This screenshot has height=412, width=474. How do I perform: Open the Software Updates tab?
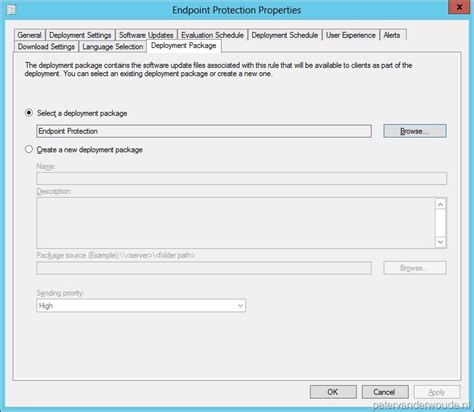point(146,35)
